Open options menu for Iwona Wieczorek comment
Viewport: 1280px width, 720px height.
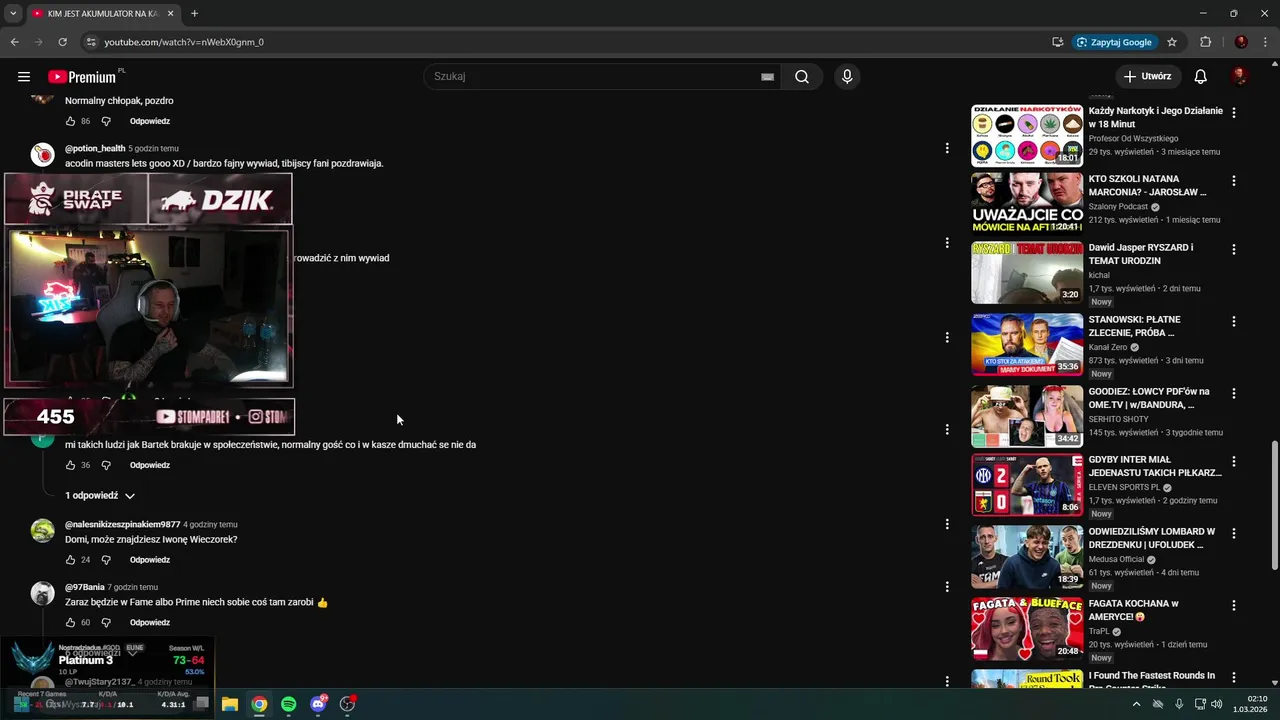pyautogui.click(x=947, y=524)
